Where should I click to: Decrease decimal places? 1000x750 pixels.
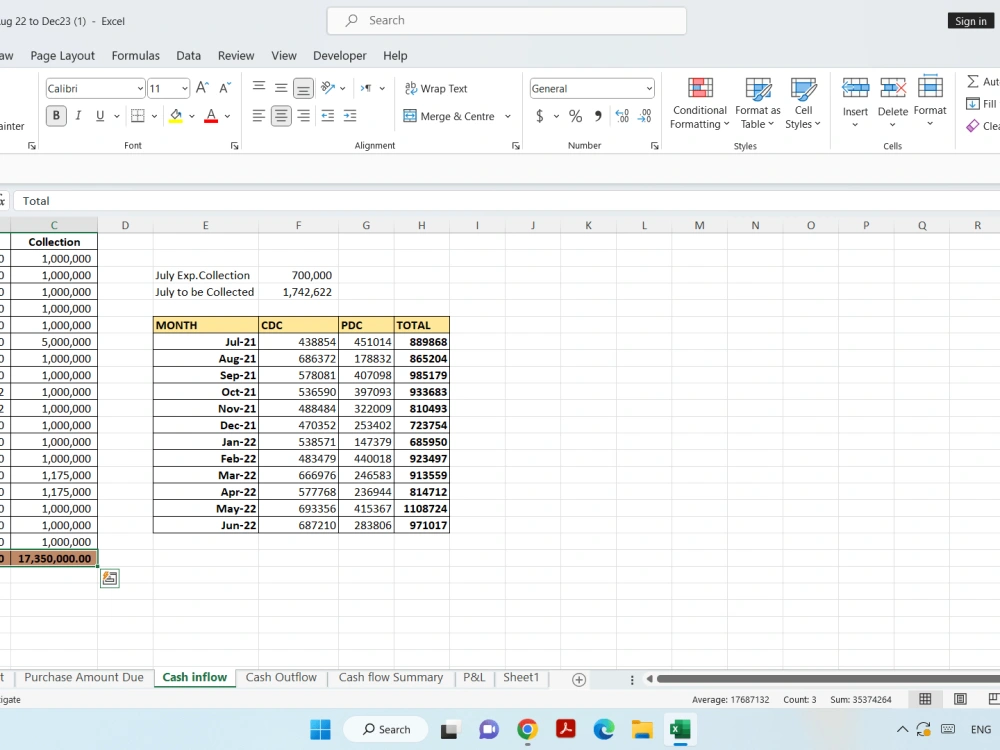click(644, 115)
